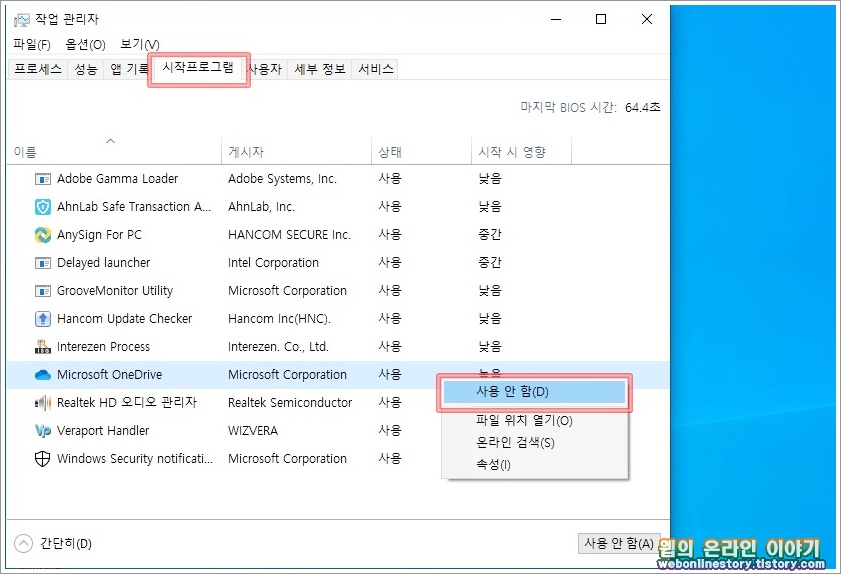Image resolution: width=841 pixels, height=574 pixels.
Task: Open the 파일(F) menu
Action: 32,45
